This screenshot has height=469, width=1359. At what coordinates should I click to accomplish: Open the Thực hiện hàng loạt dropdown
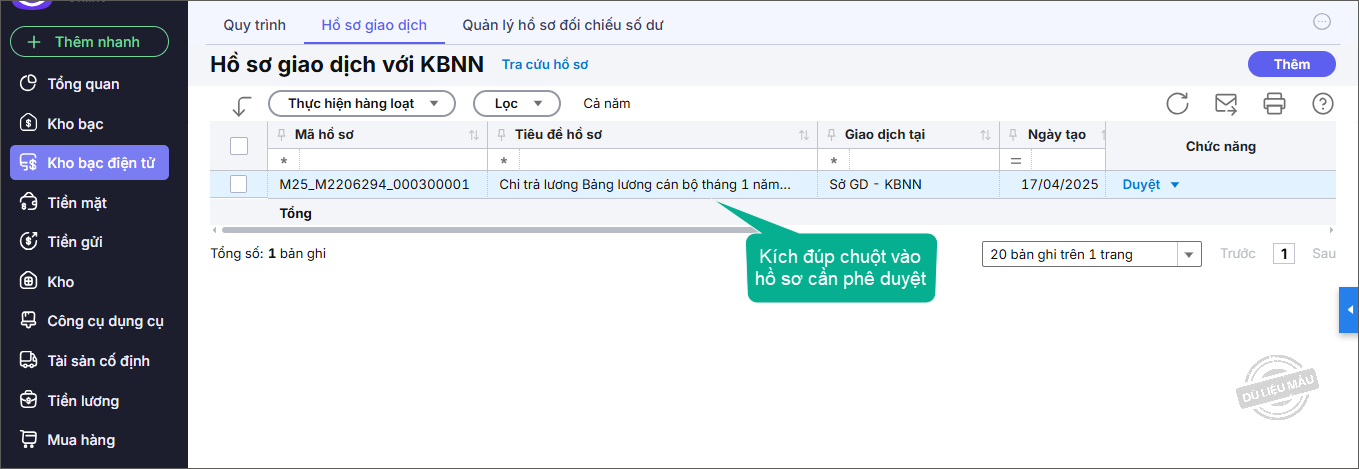362,103
